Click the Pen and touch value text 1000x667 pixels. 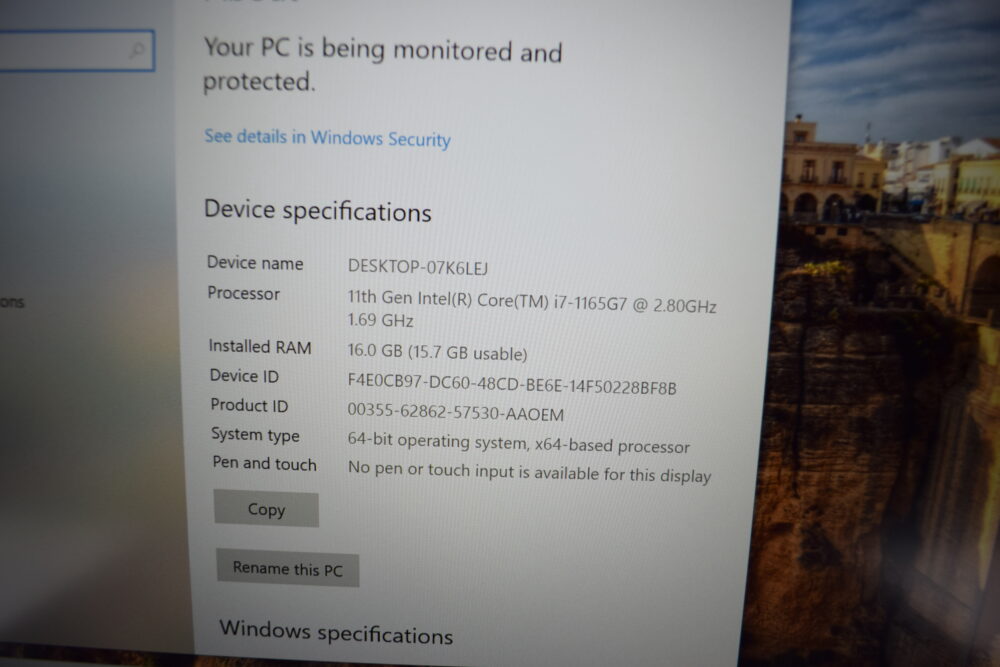click(x=529, y=473)
